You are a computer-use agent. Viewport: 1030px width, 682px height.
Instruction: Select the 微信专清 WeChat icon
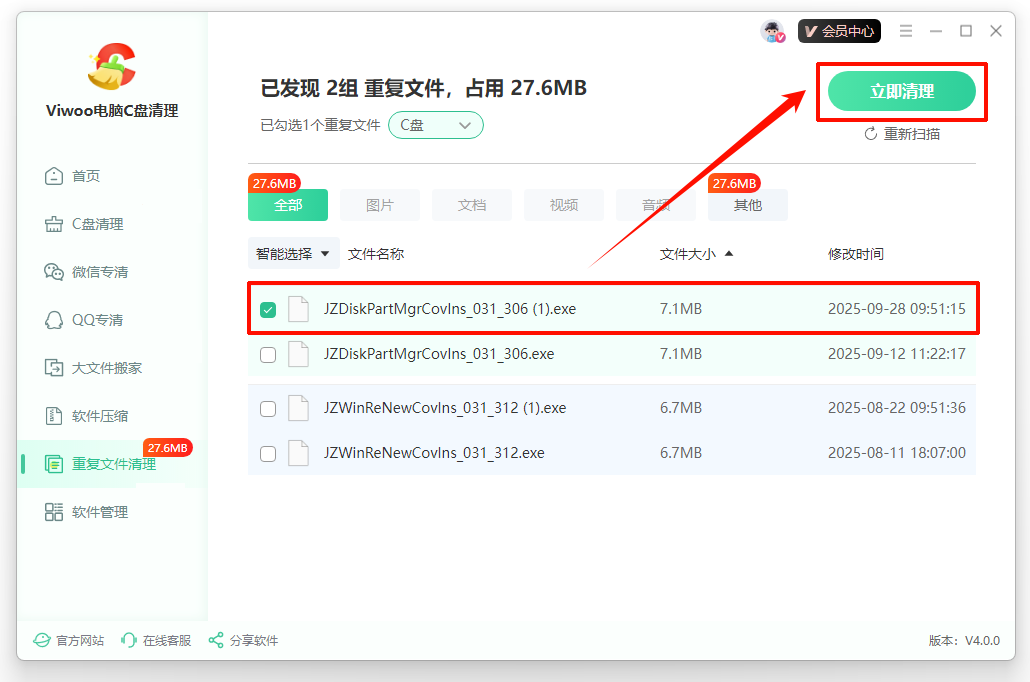click(x=54, y=272)
